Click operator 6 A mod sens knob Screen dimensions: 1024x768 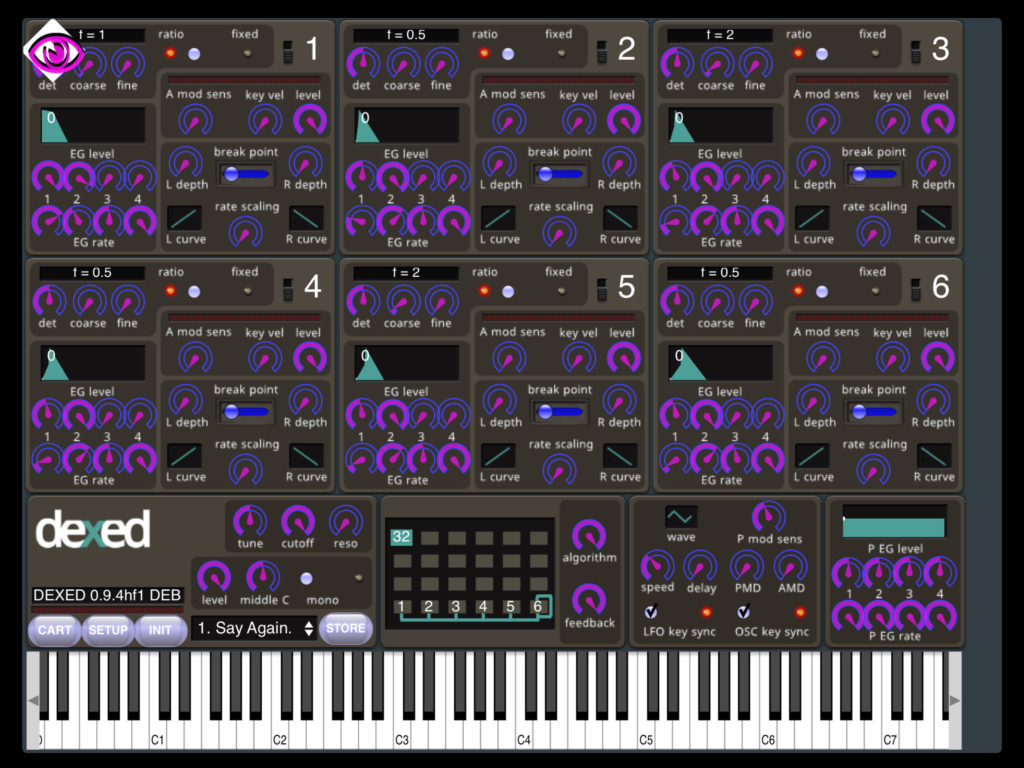coord(823,358)
